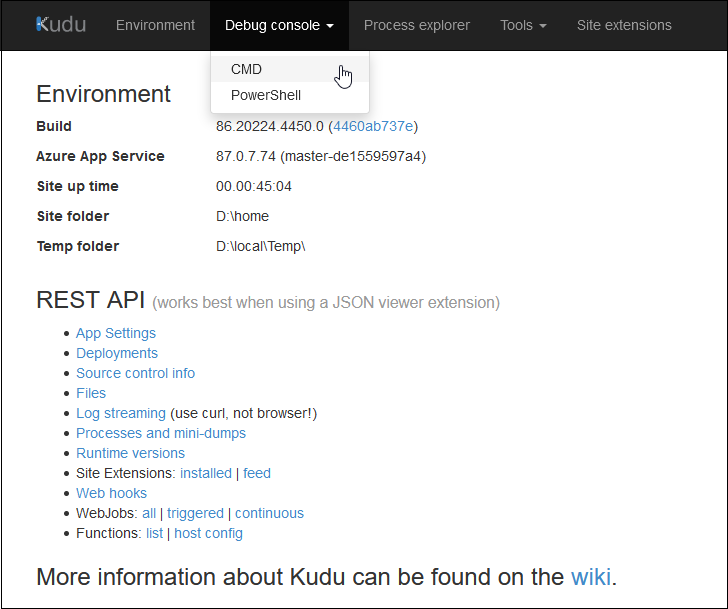Viewport: 728px width, 609px height.
Task: Choose PowerShell from the dropdown menu
Action: tap(290, 95)
